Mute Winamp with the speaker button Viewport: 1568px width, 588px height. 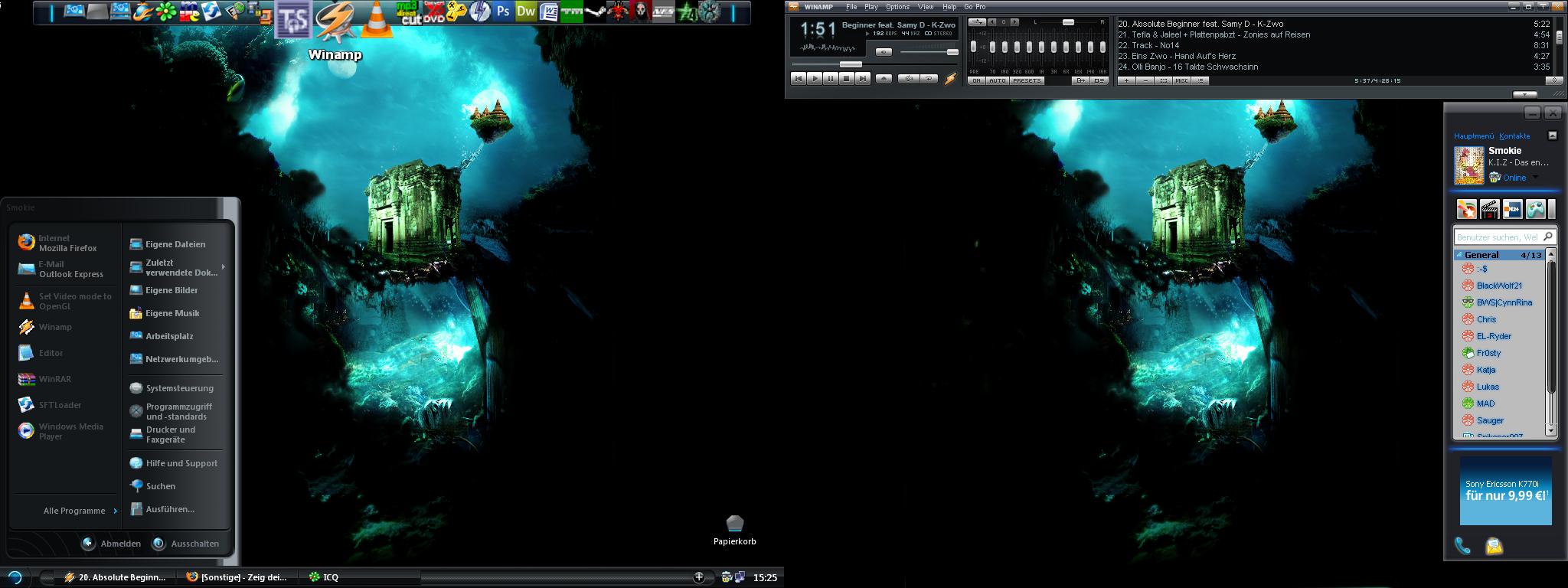point(884,52)
